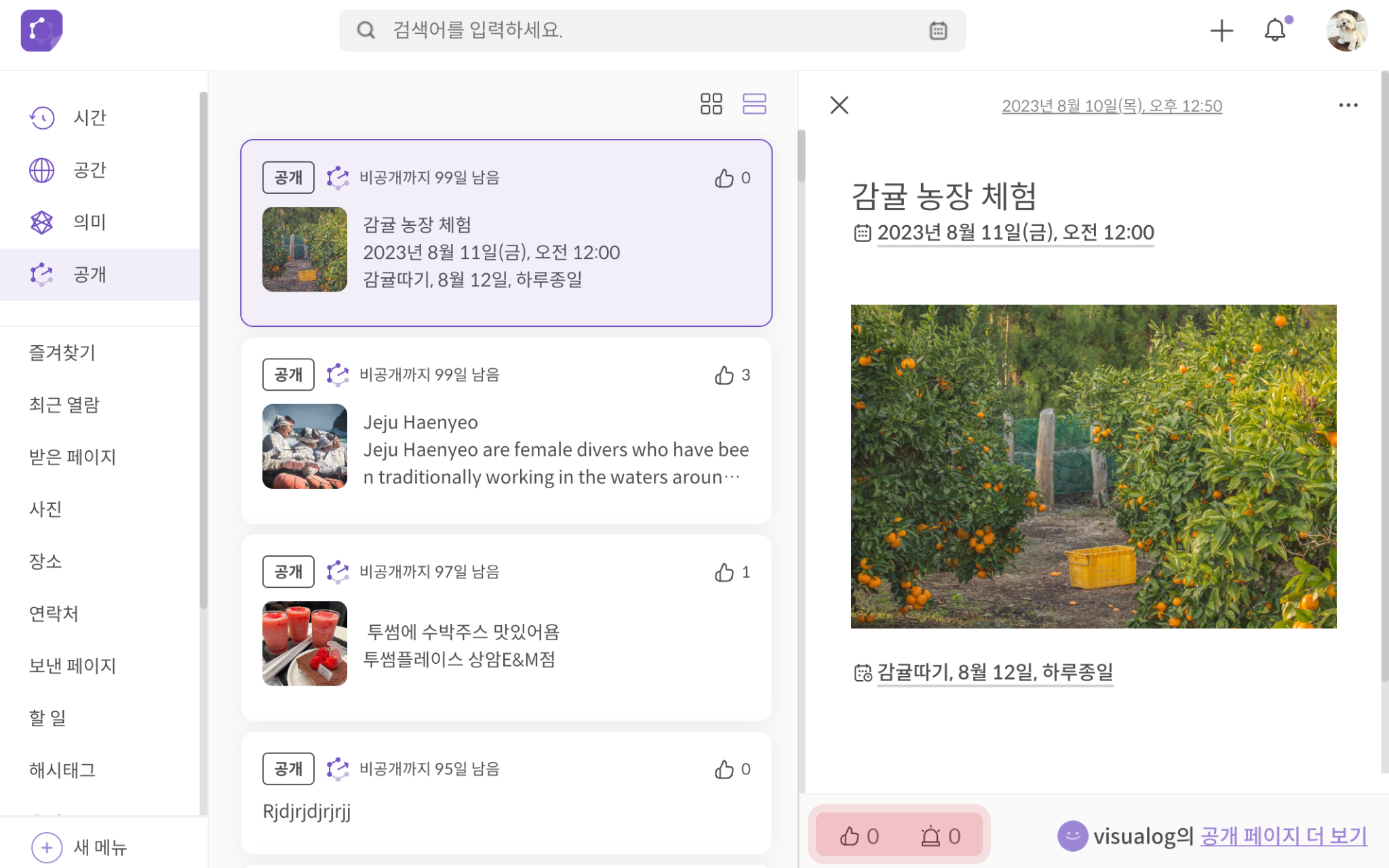
Task: Open 해시태그 menu item
Action: (x=62, y=770)
